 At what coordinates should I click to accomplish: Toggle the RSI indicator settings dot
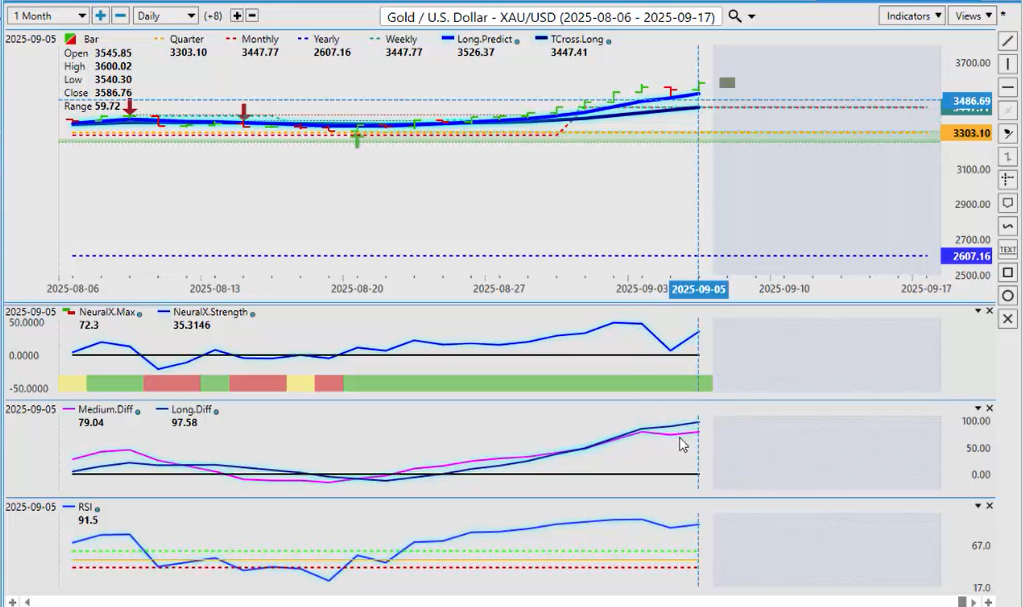click(x=98, y=508)
